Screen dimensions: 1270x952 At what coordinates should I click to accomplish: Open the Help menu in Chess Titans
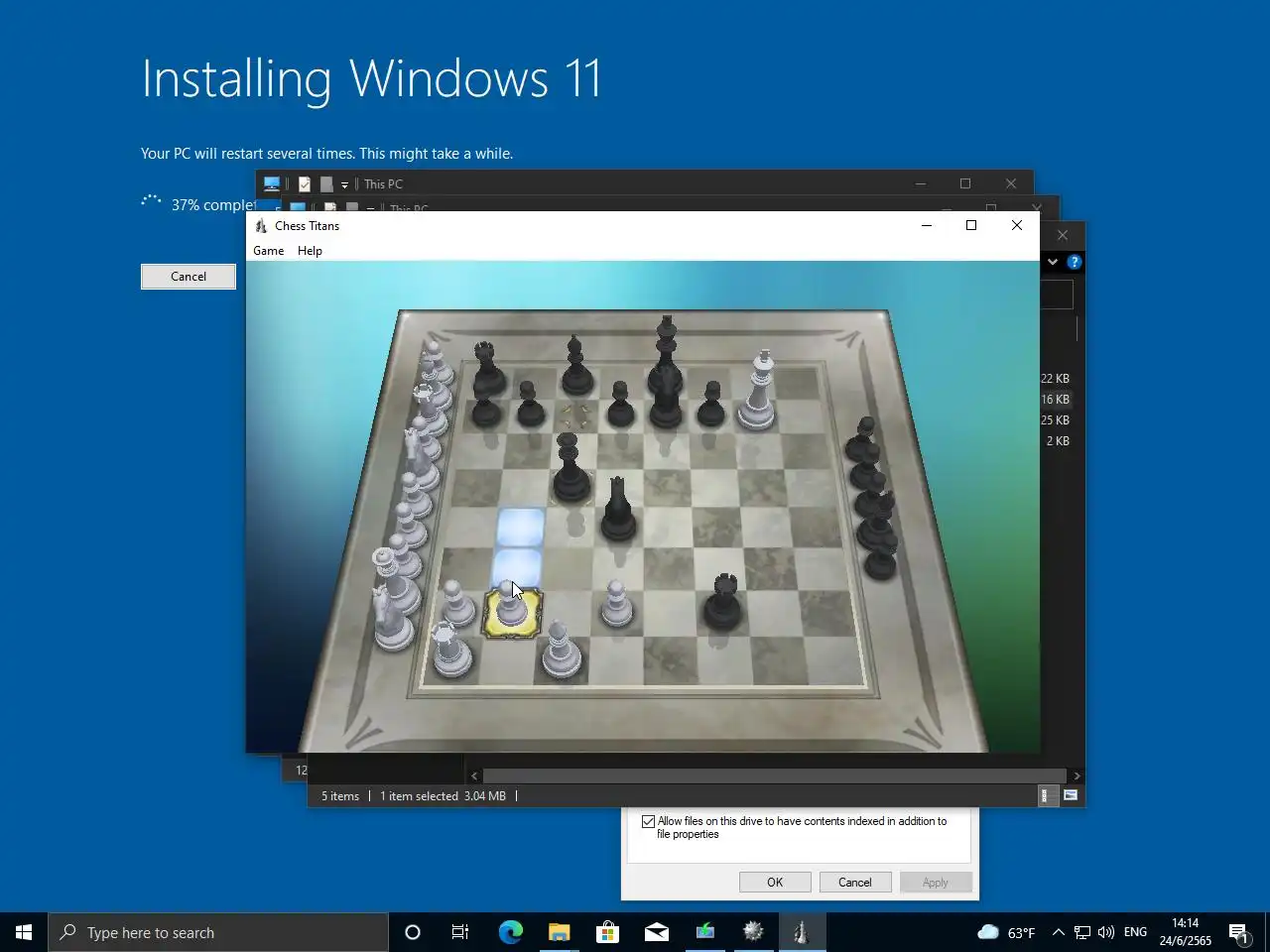pyautogui.click(x=310, y=251)
